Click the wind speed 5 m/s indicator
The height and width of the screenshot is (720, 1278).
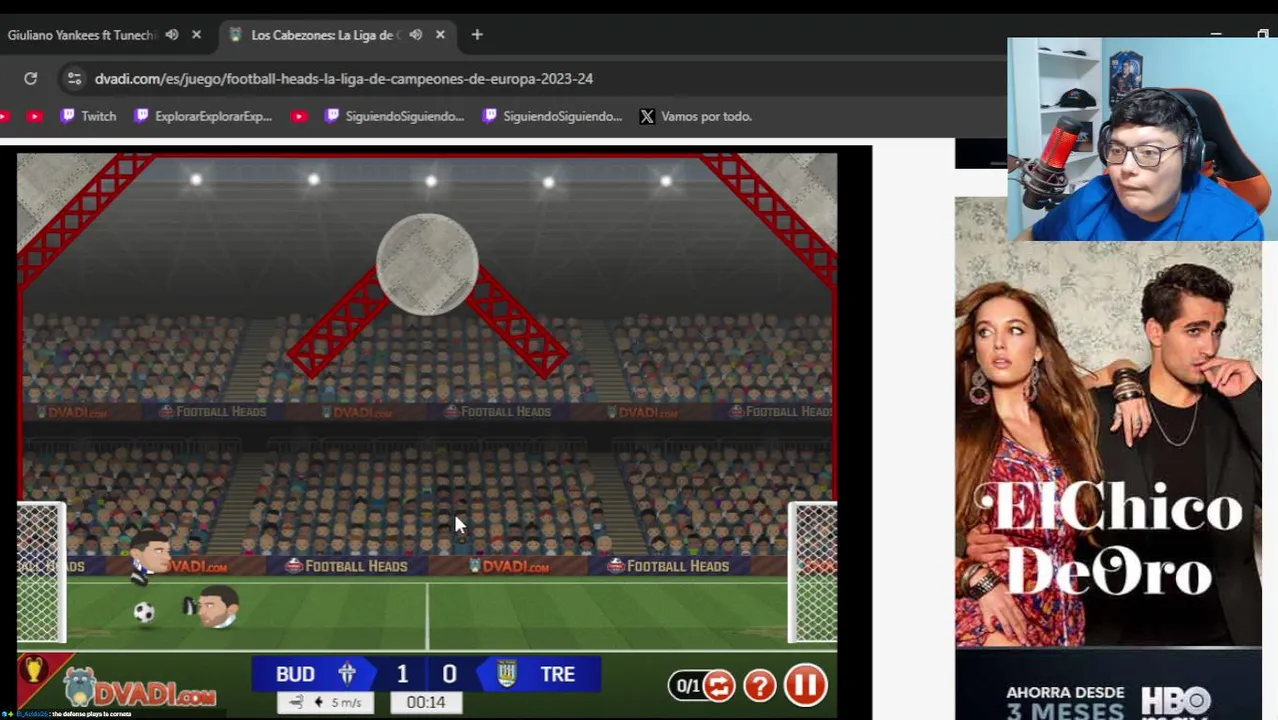click(325, 702)
